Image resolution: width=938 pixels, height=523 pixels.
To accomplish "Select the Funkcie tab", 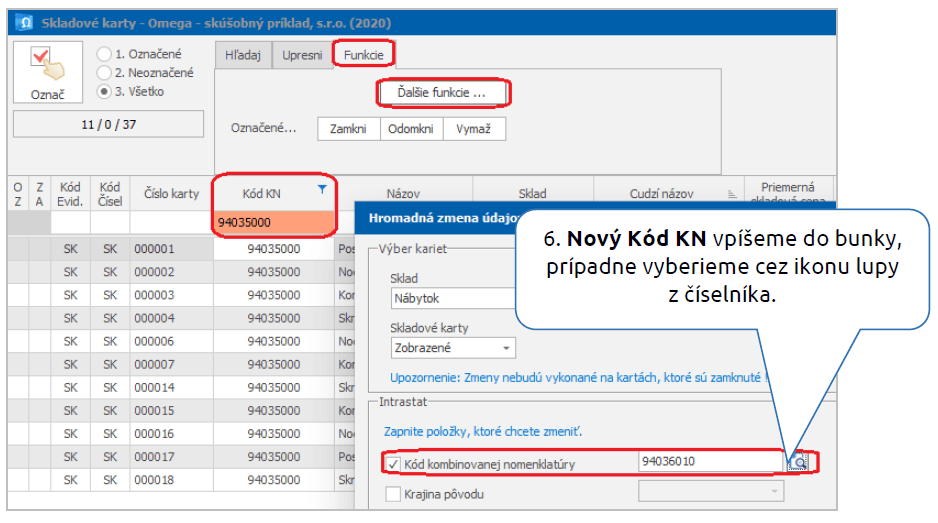I will (x=363, y=56).
